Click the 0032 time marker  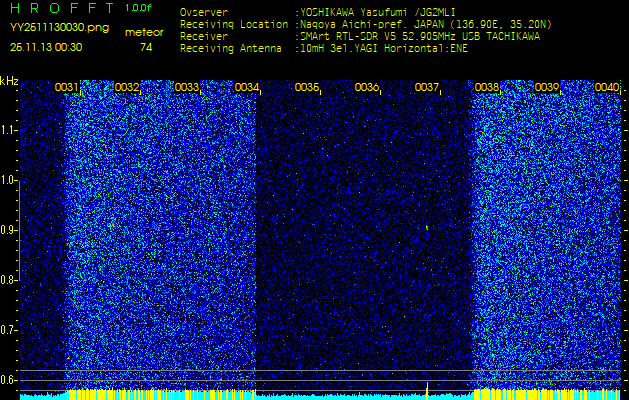click(127, 87)
